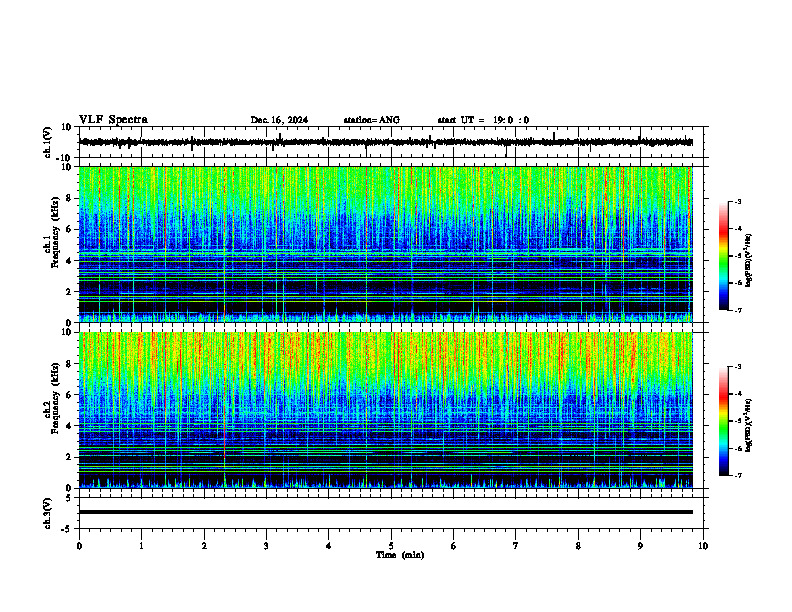Click the ch.1 colorbar log(PSD) label
The width and height of the screenshot is (792, 612).
click(749, 261)
